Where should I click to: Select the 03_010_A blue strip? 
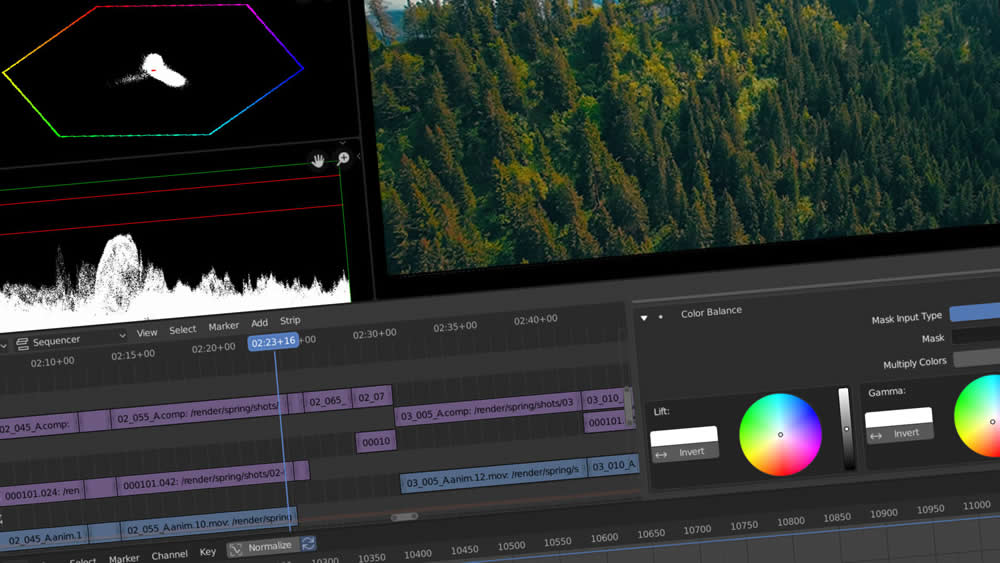[x=613, y=465]
